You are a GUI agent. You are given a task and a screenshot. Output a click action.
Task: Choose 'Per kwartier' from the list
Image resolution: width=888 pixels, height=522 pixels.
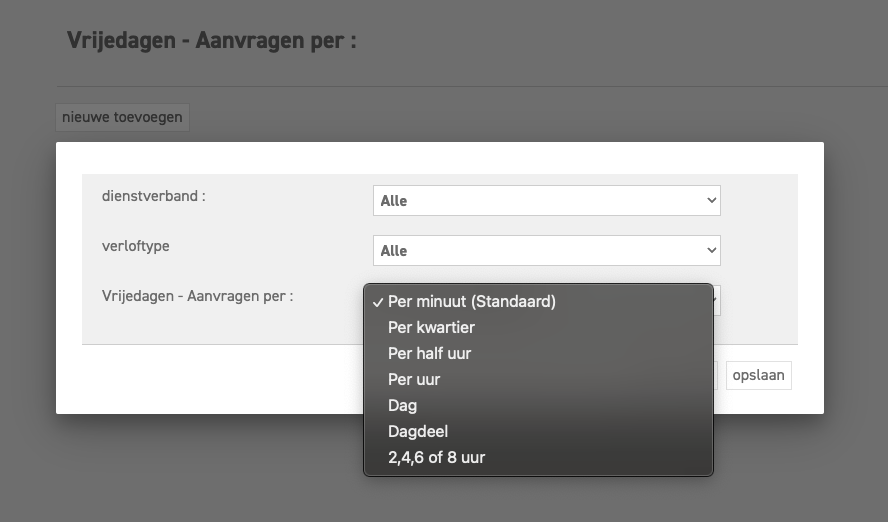point(431,327)
